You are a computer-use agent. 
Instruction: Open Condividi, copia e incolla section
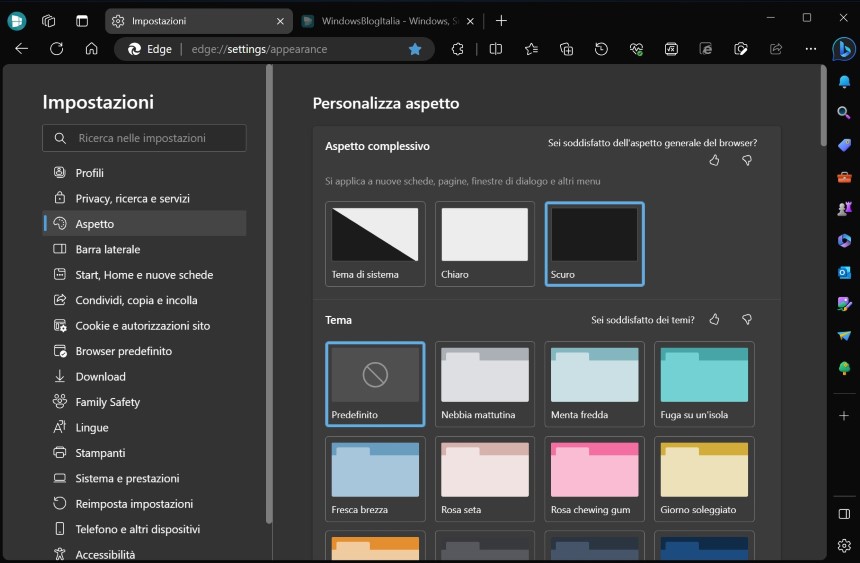[x=144, y=300]
